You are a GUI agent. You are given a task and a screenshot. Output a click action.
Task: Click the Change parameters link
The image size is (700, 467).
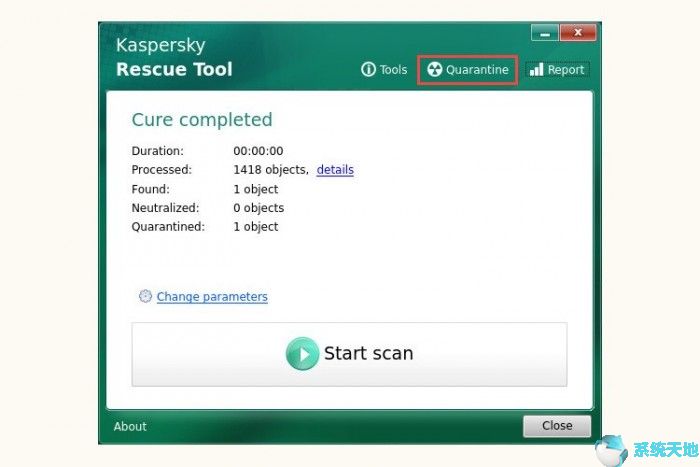click(212, 297)
